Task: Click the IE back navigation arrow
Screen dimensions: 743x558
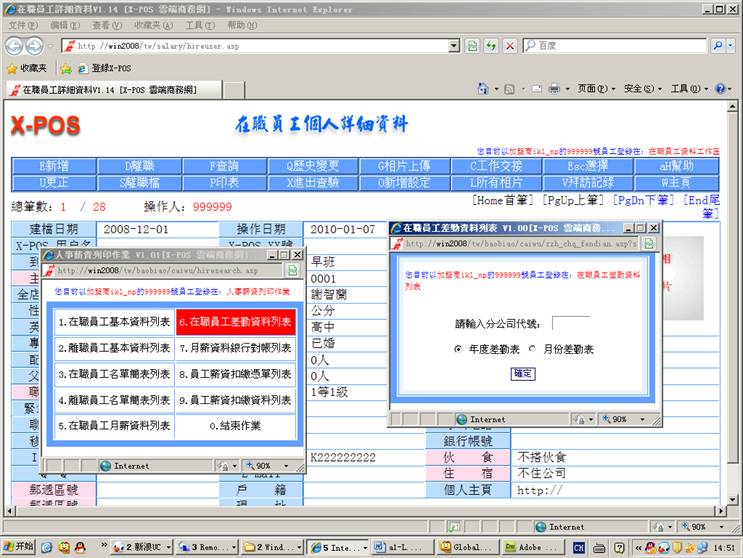Action: (13, 46)
